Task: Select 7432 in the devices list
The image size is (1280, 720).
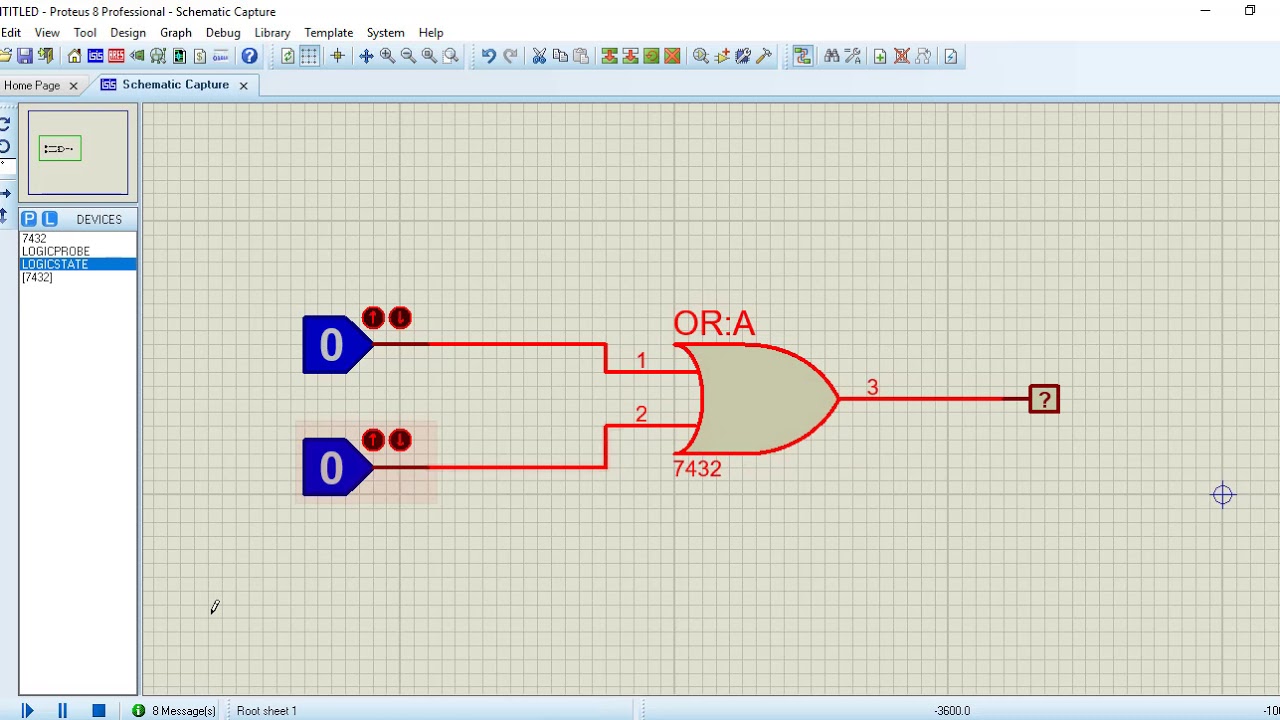Action: pos(78,238)
